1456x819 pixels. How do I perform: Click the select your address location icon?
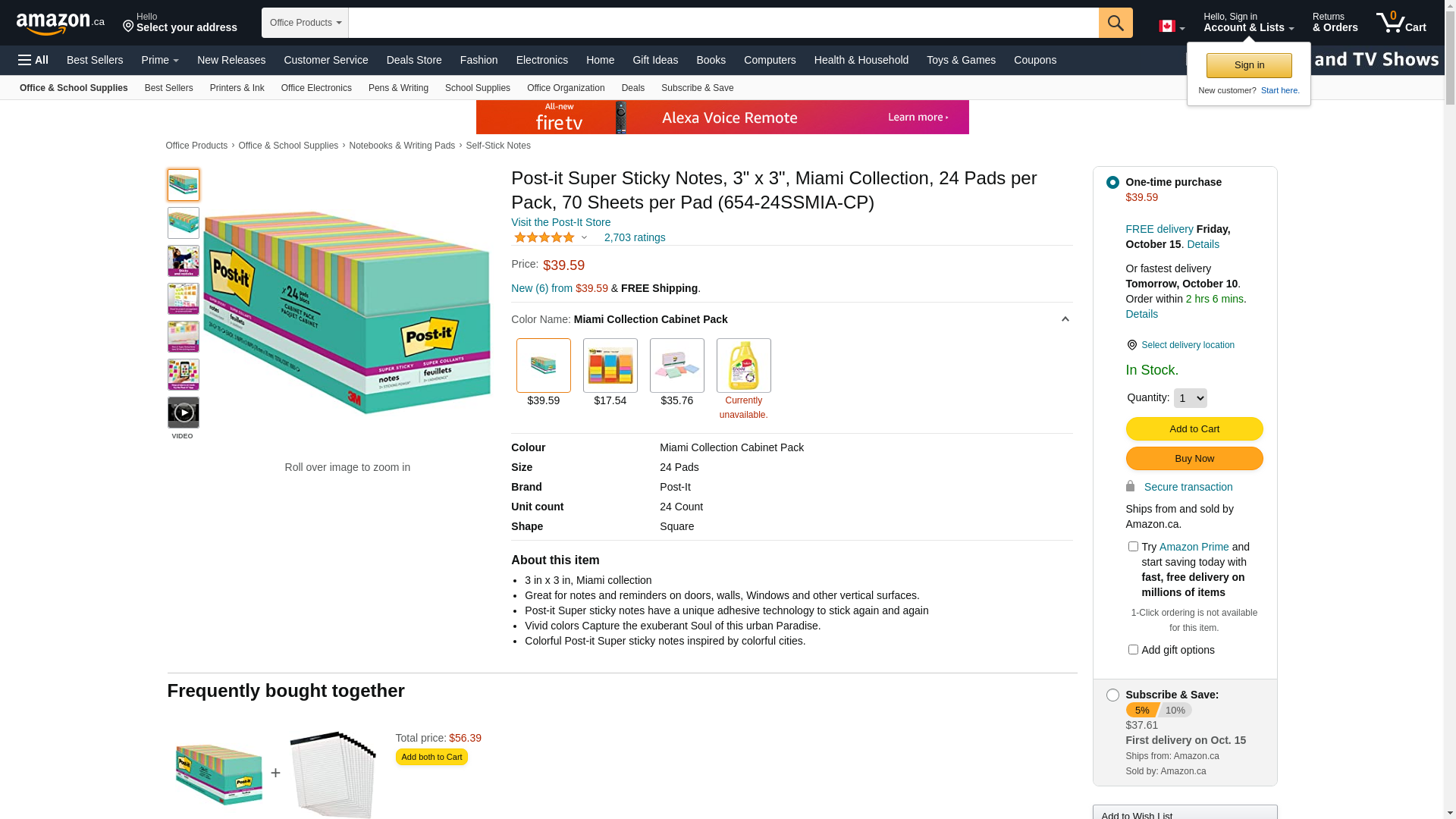click(x=128, y=27)
